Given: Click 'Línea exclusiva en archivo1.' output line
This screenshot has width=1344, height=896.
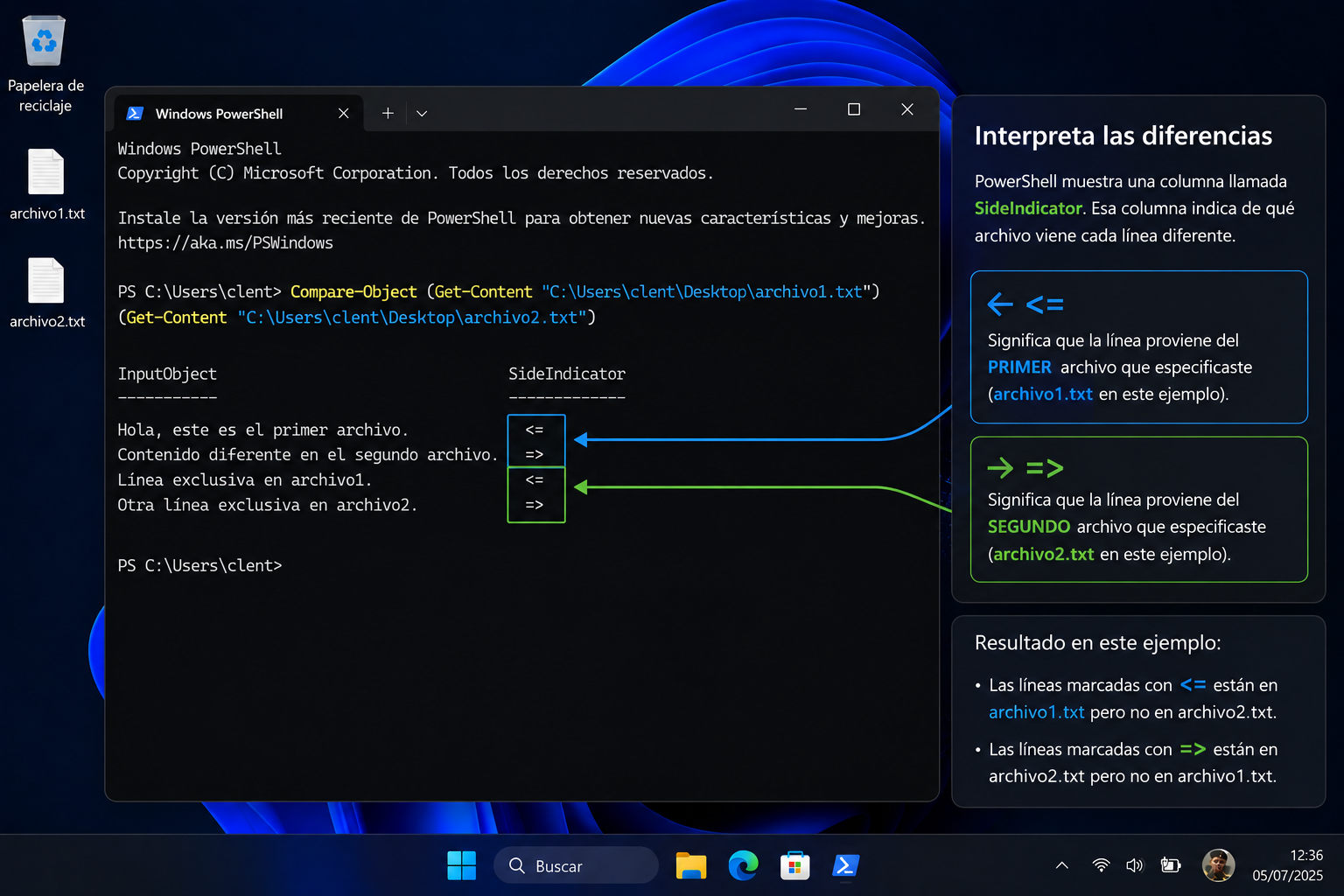Looking at the screenshot, I should 245,479.
